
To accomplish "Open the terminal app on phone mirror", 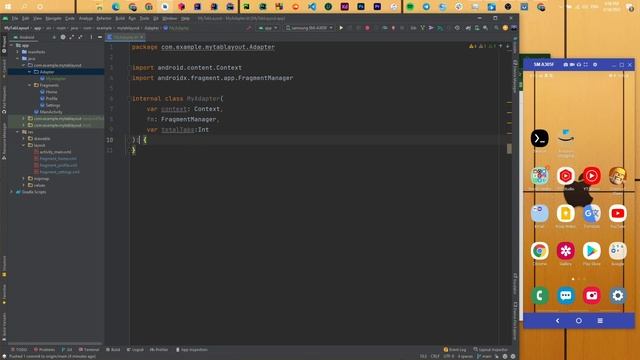I will 539,138.
